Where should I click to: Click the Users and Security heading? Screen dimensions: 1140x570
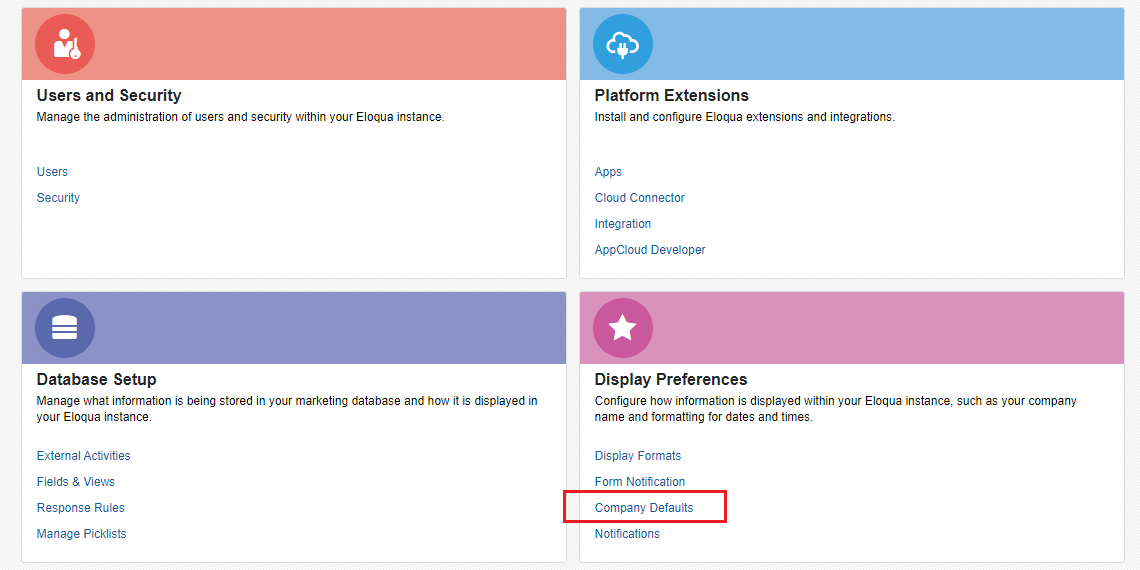click(x=109, y=95)
